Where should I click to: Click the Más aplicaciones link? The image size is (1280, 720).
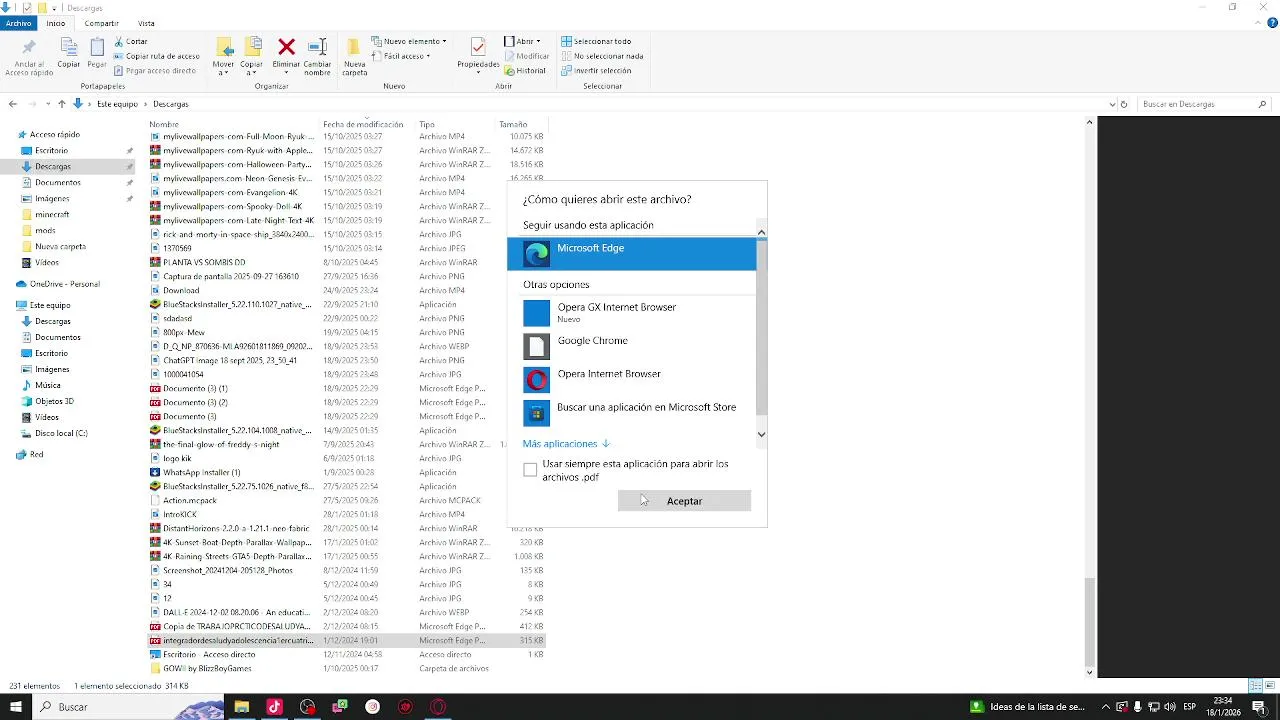[x=566, y=444]
